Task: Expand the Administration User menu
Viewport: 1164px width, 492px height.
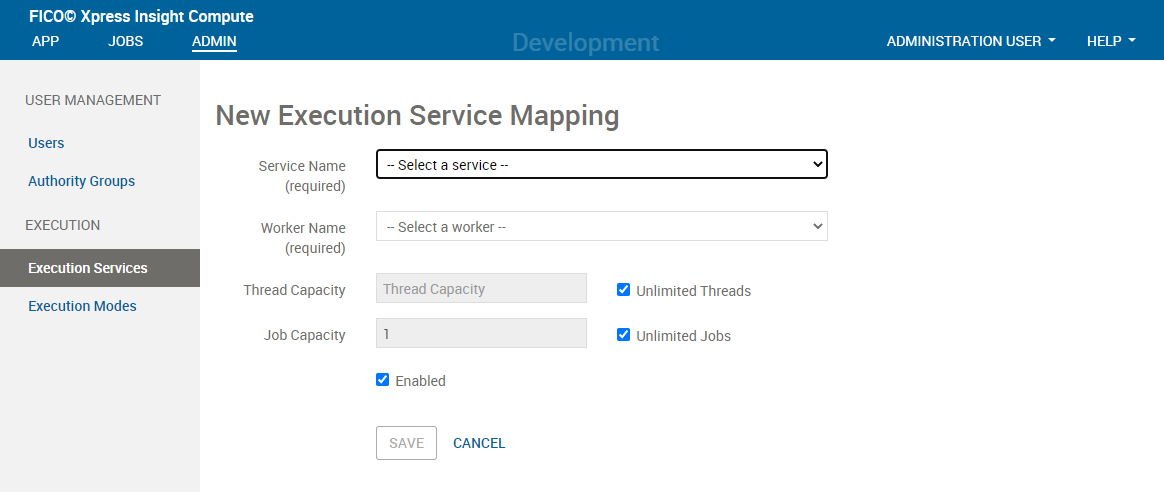Action: (x=971, y=42)
